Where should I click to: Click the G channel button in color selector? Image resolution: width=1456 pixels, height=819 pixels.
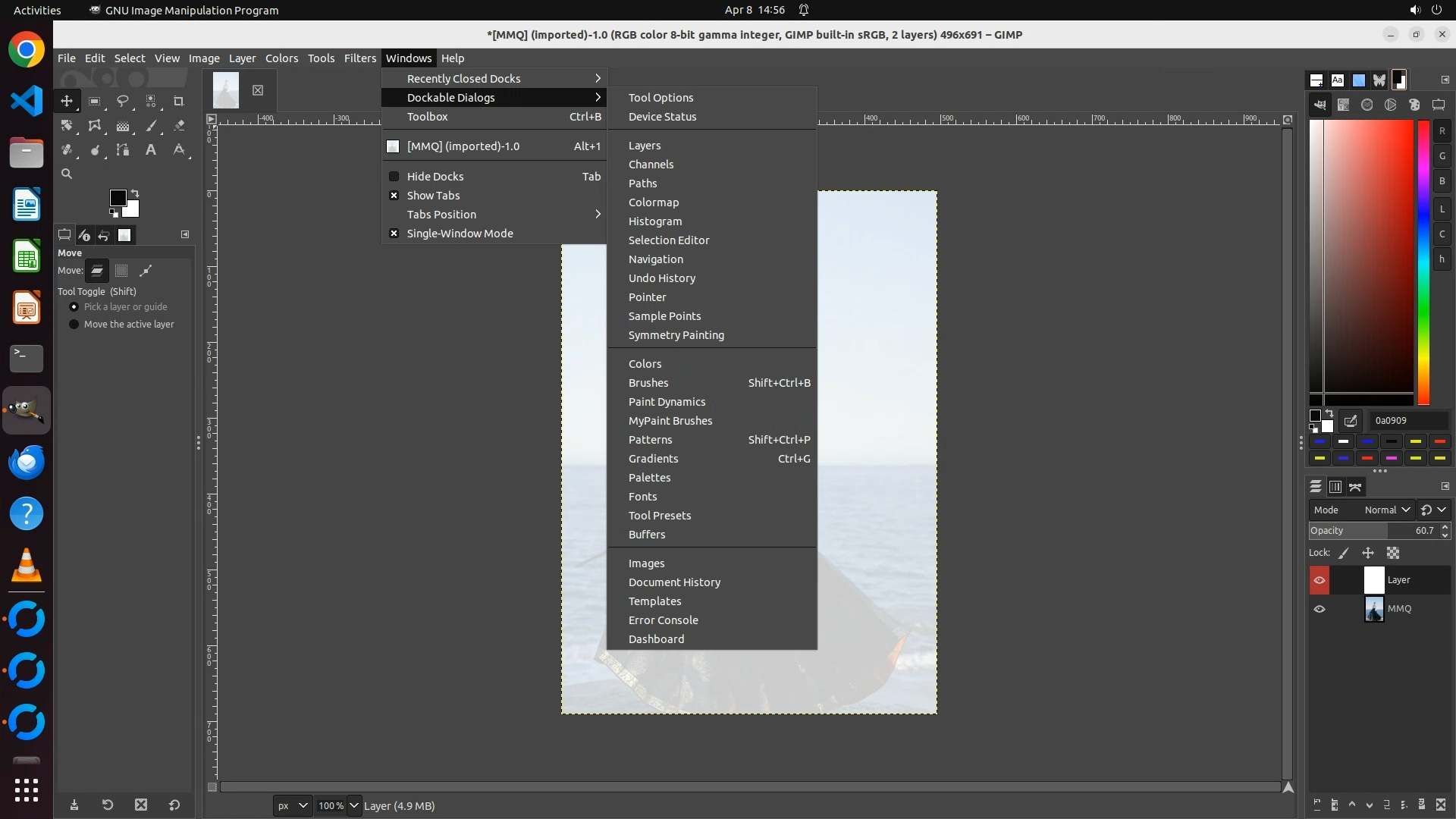point(1442,156)
